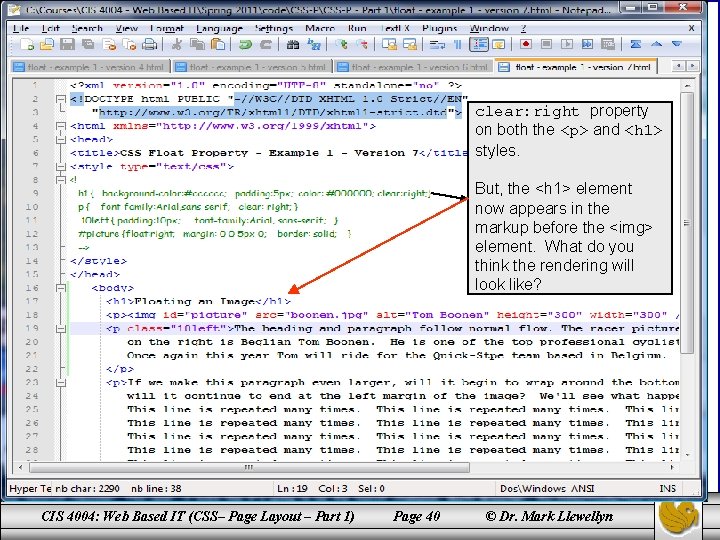Viewport: 720px width, 540px height.
Task: Click the Open file folder icon
Action: 46,44
